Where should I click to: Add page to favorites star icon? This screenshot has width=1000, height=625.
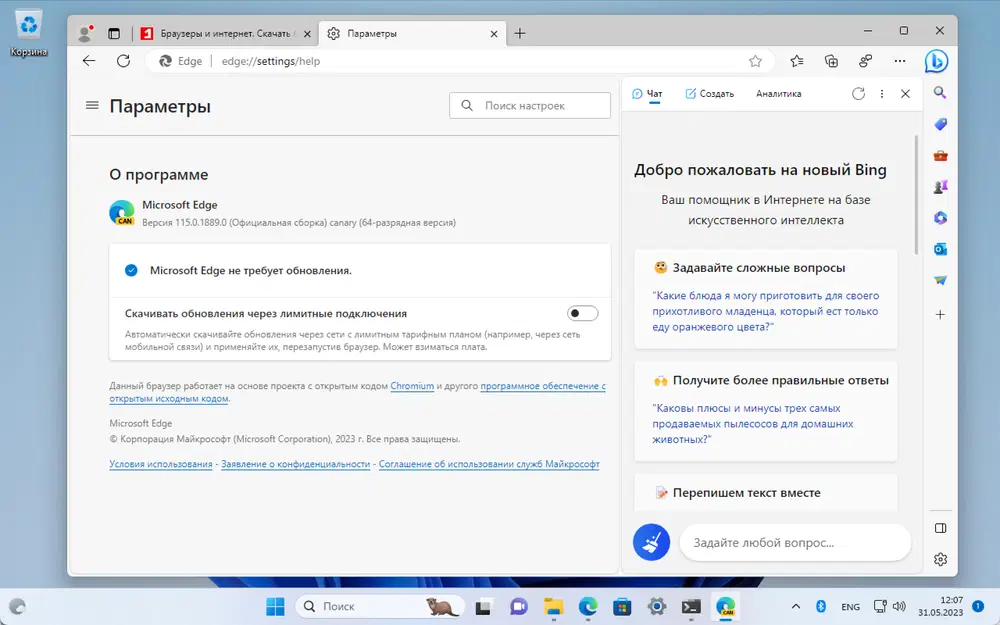click(755, 61)
